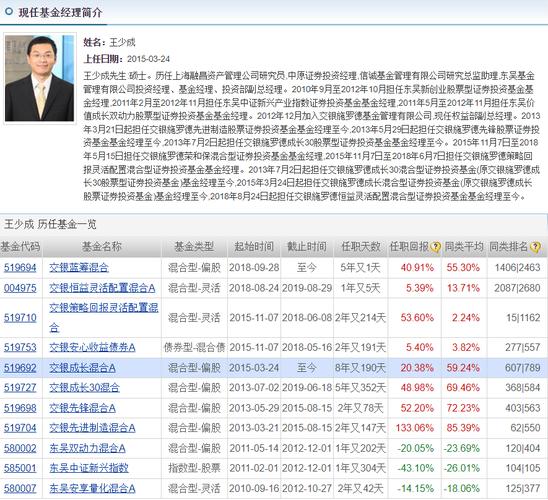
Task: Click the 基金类型 column header
Action: (x=194, y=247)
